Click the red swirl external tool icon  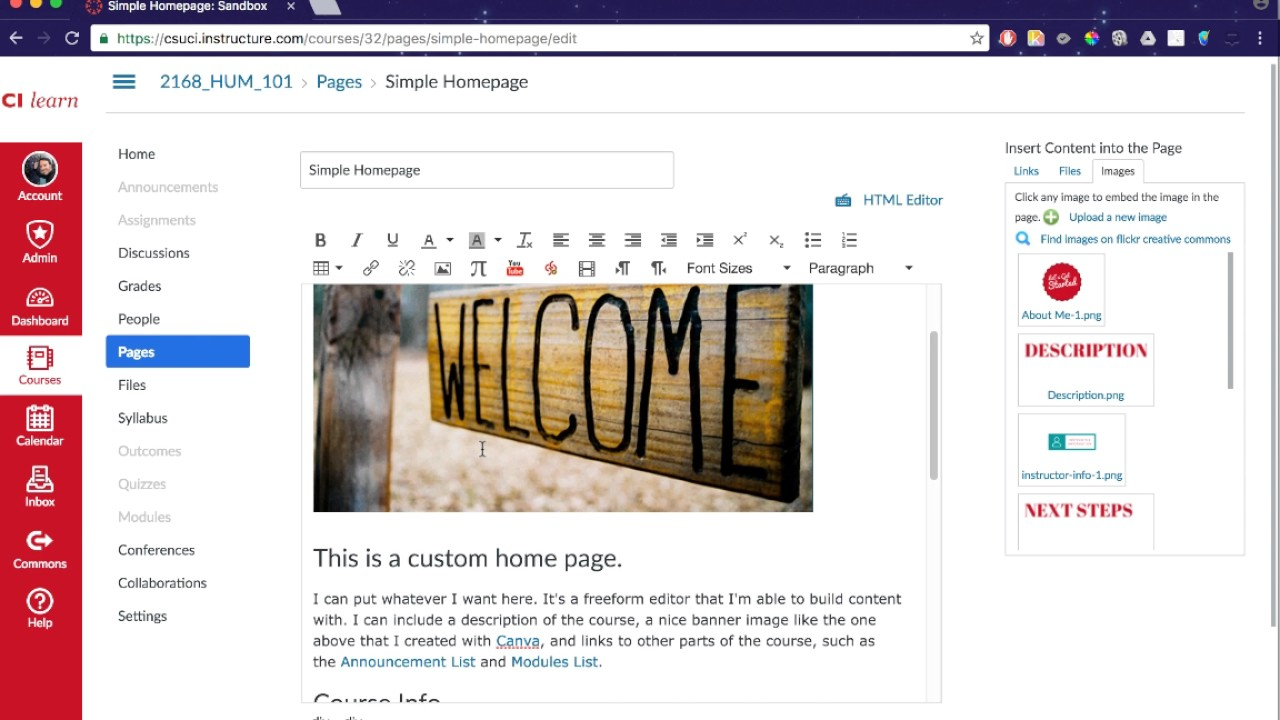pos(550,268)
